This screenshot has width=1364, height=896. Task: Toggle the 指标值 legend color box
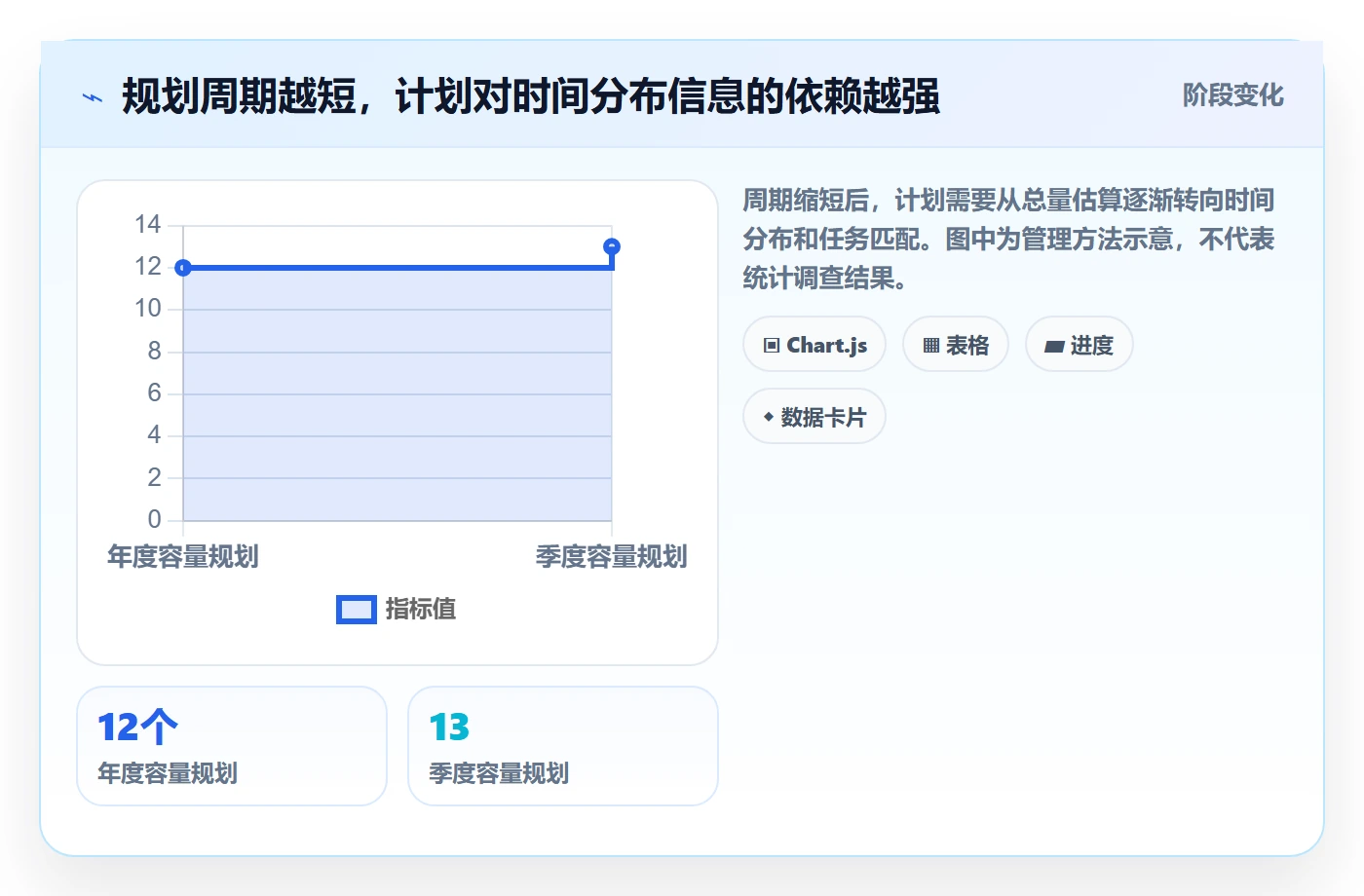click(357, 610)
